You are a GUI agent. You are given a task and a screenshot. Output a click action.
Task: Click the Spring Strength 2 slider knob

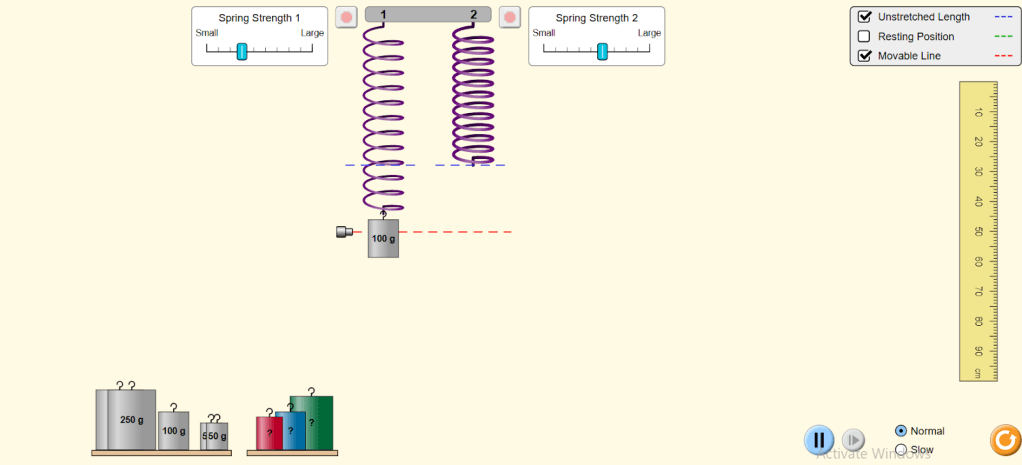point(602,51)
